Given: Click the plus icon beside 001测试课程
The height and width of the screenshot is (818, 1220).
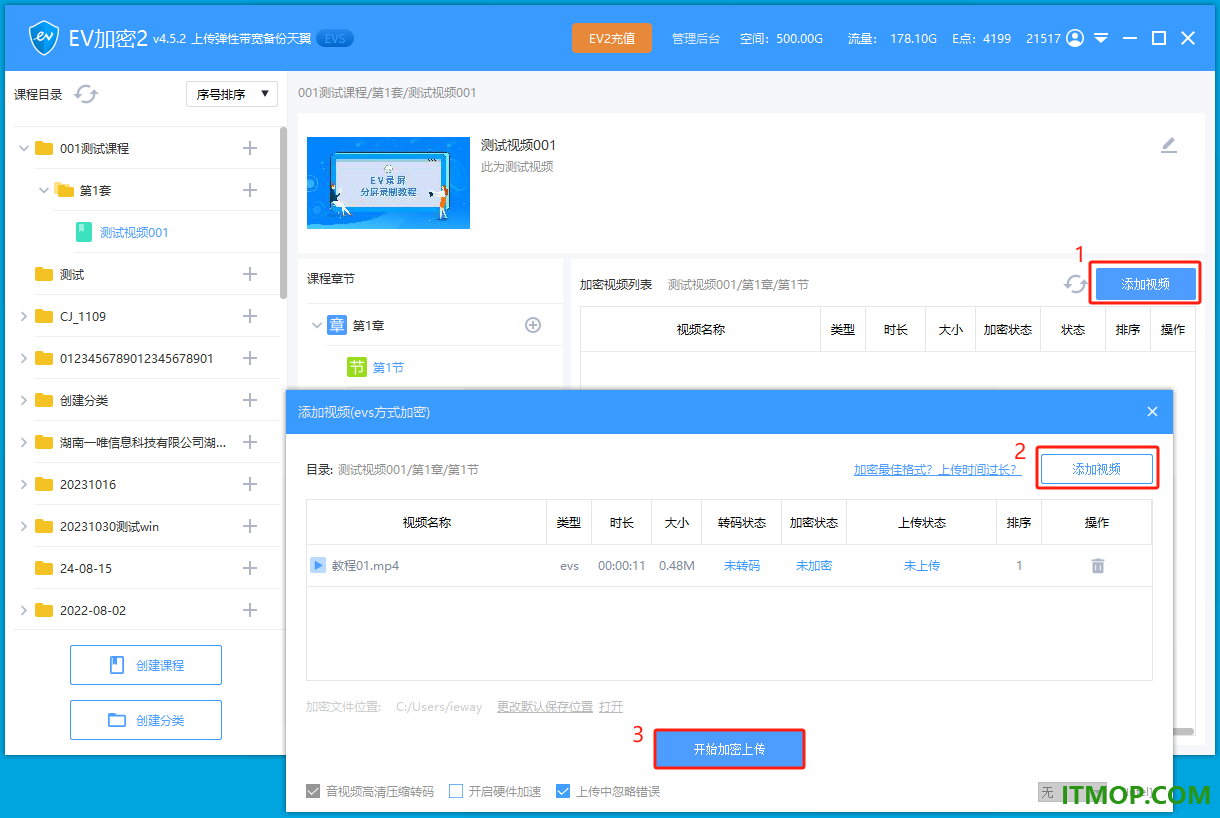Looking at the screenshot, I should point(250,148).
